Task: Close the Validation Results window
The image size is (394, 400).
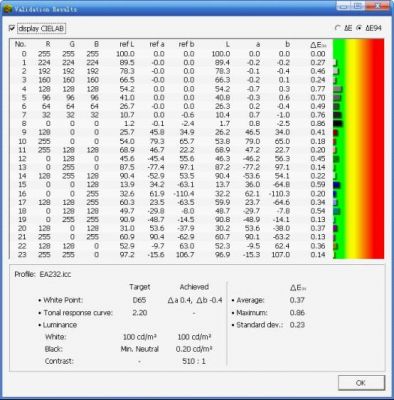Action: pyautogui.click(x=378, y=6)
